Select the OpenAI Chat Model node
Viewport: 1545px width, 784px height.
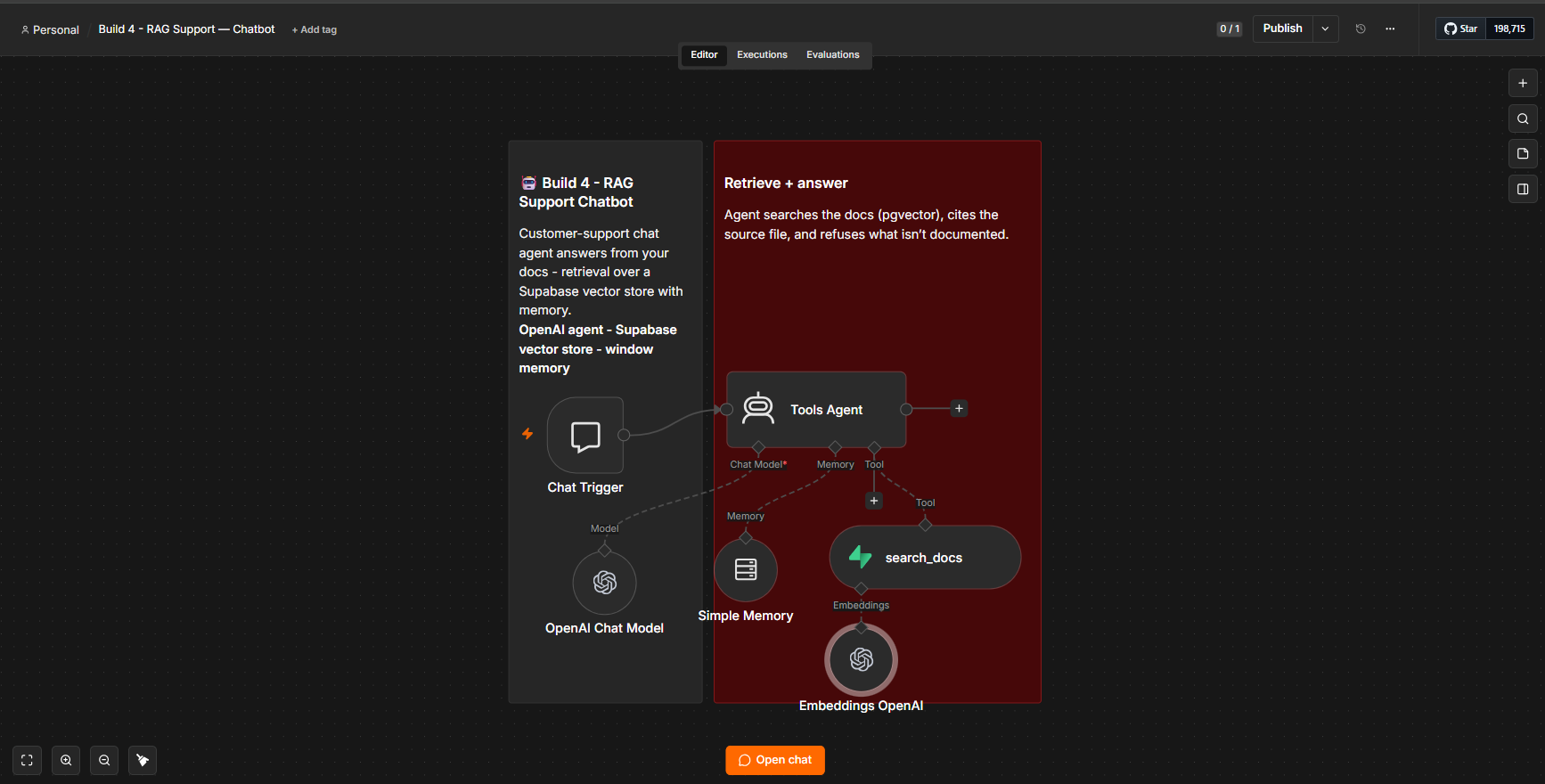605,583
